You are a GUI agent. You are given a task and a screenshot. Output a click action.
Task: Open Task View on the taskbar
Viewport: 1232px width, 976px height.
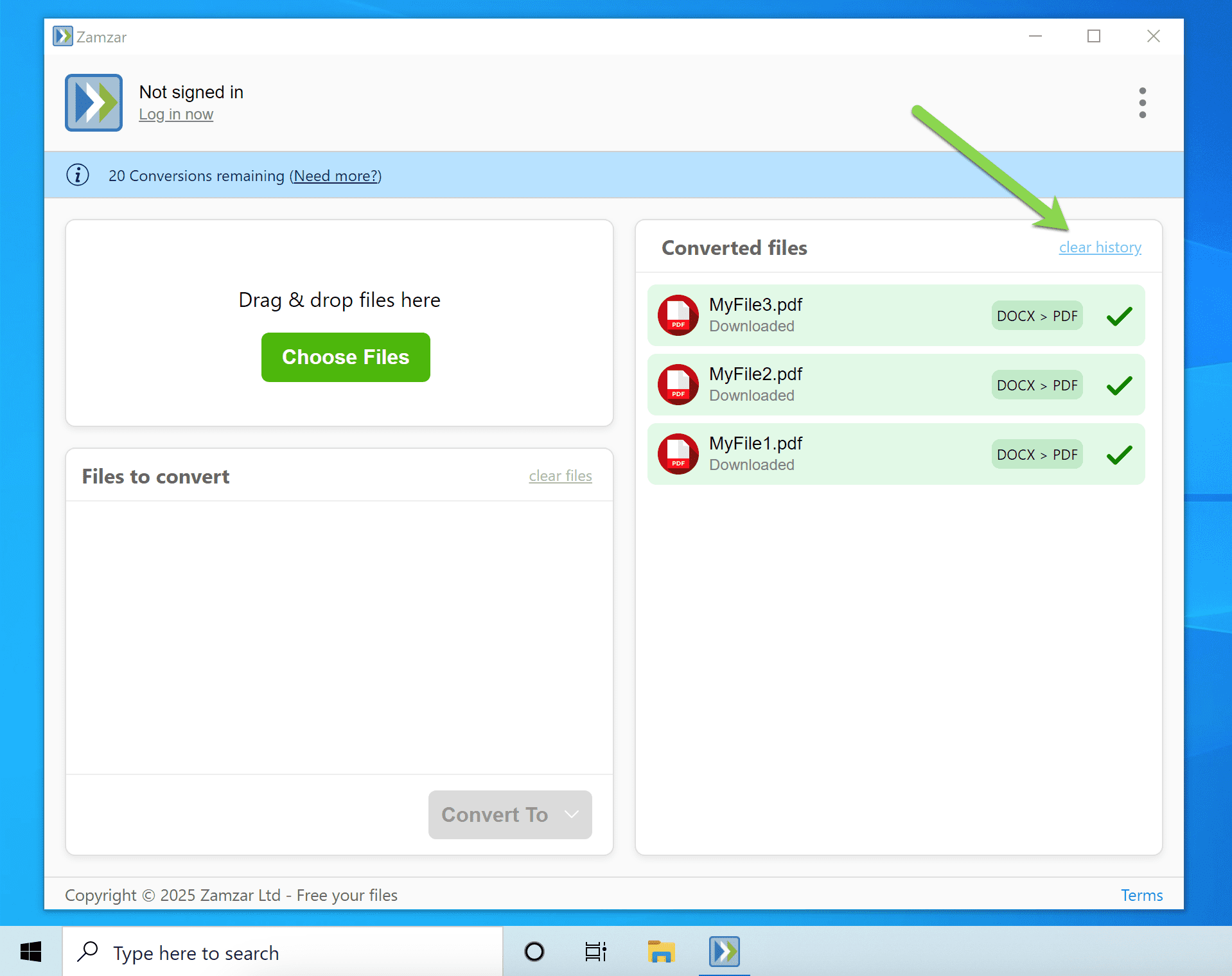click(595, 952)
